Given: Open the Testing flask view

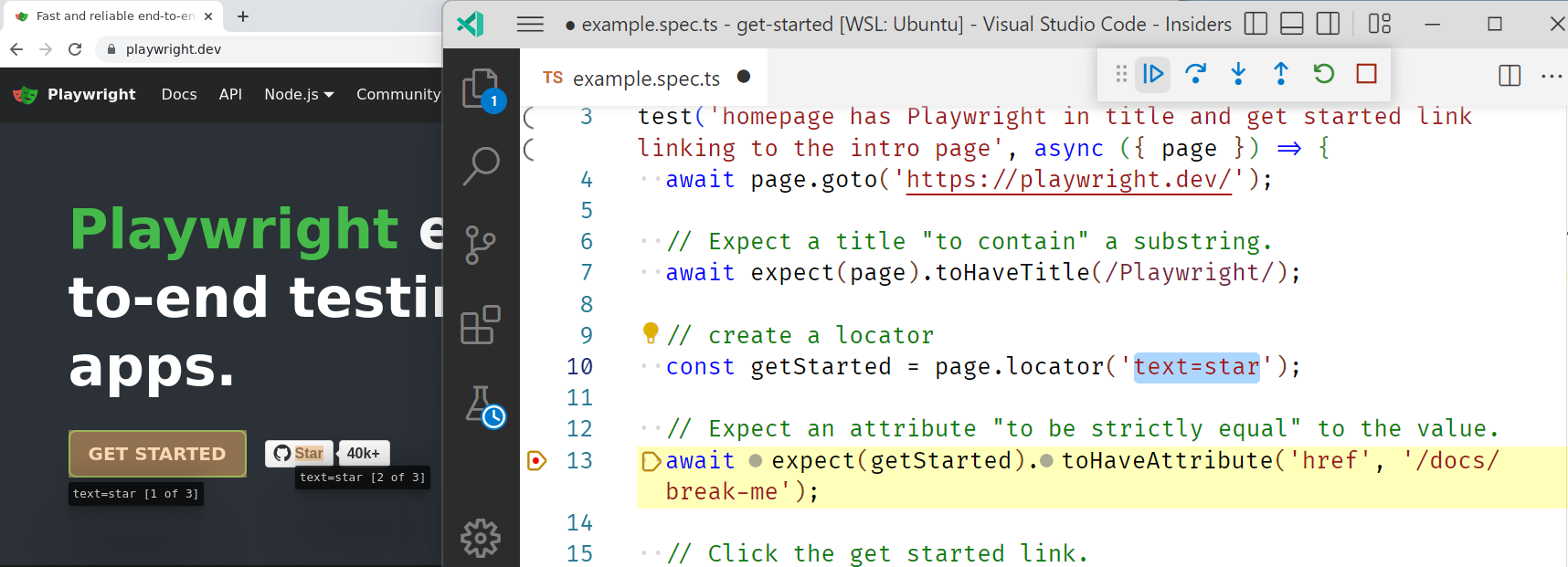Looking at the screenshot, I should pos(483,405).
